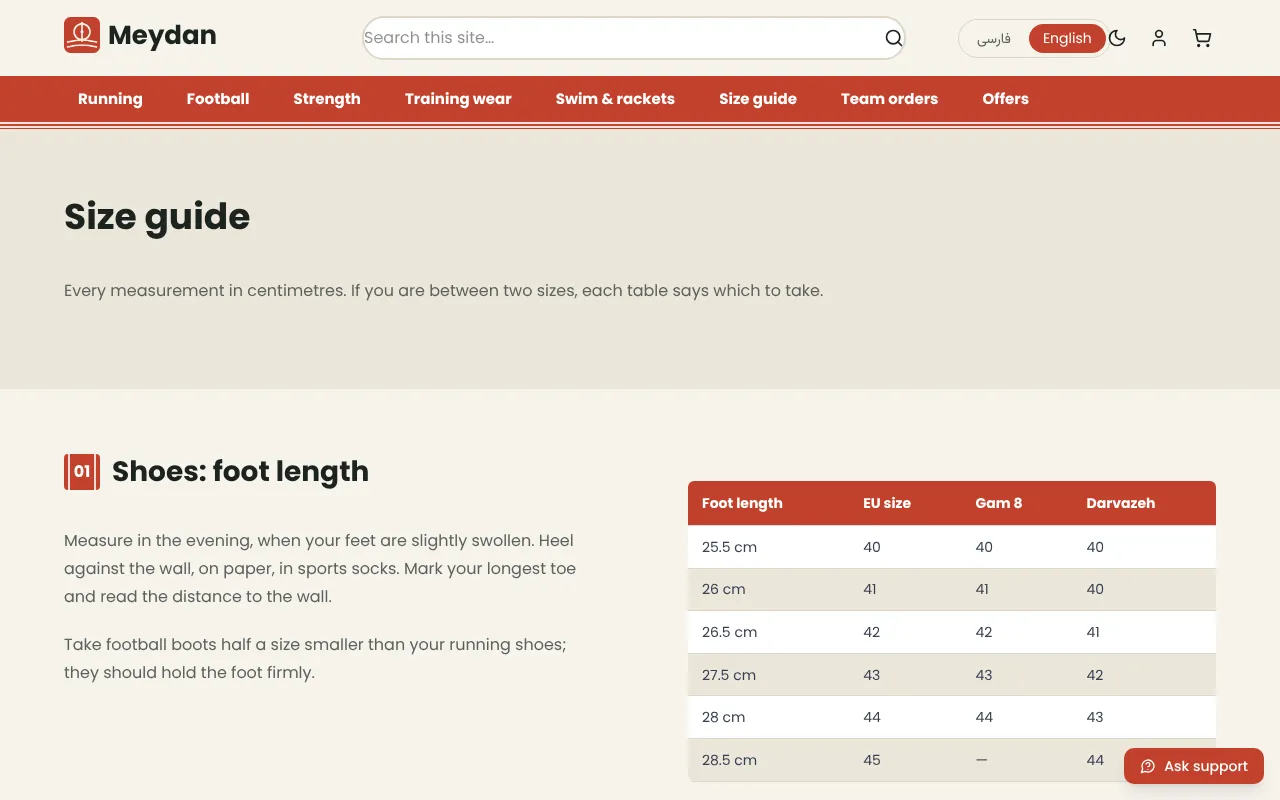Select the 26.5 cm table cell
The width and height of the screenshot is (1280, 800).
pos(768,632)
